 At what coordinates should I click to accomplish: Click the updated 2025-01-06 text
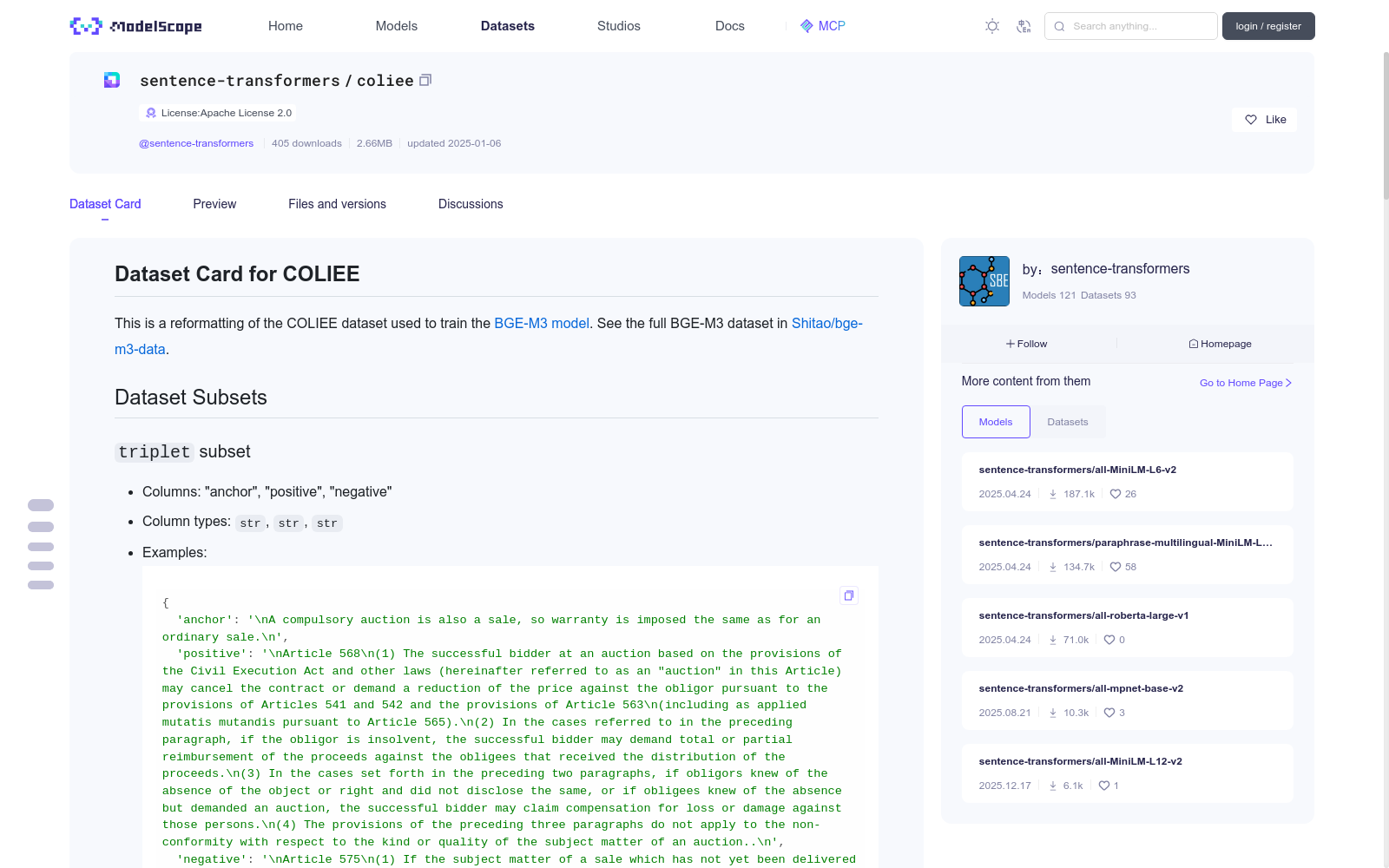click(454, 143)
